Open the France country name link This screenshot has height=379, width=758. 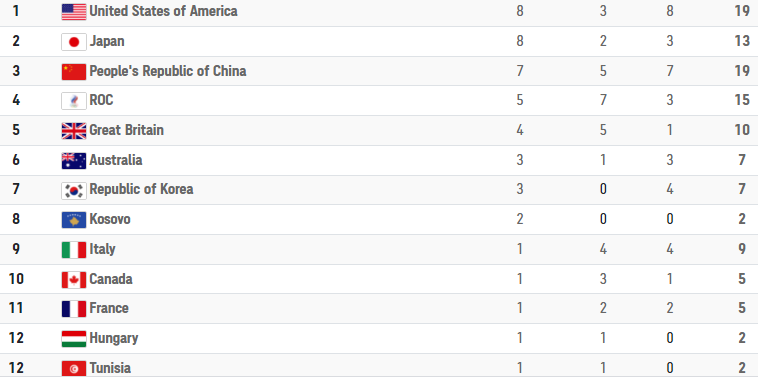coord(109,308)
